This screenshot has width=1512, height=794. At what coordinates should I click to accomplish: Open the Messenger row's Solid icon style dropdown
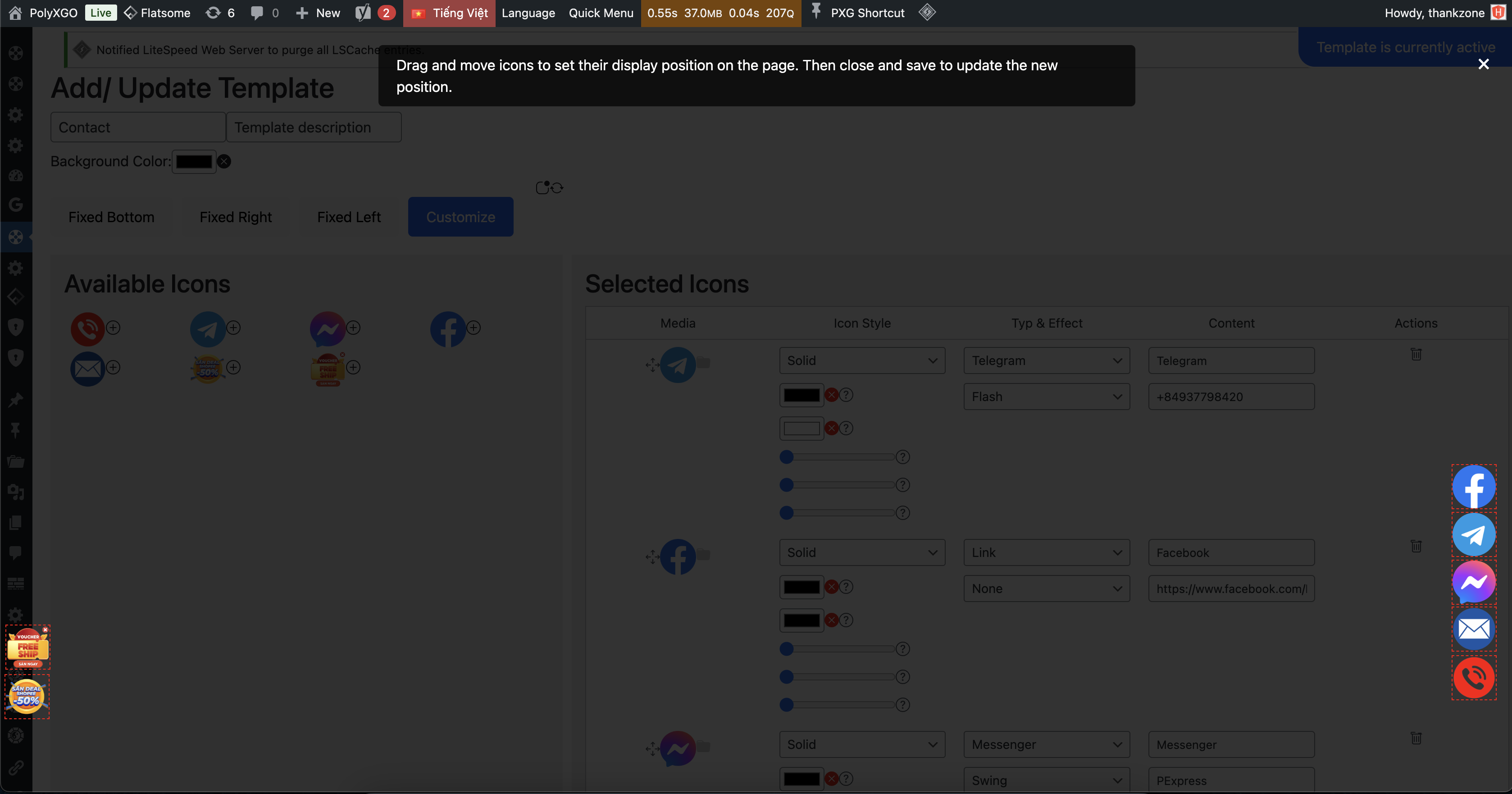pos(862,745)
